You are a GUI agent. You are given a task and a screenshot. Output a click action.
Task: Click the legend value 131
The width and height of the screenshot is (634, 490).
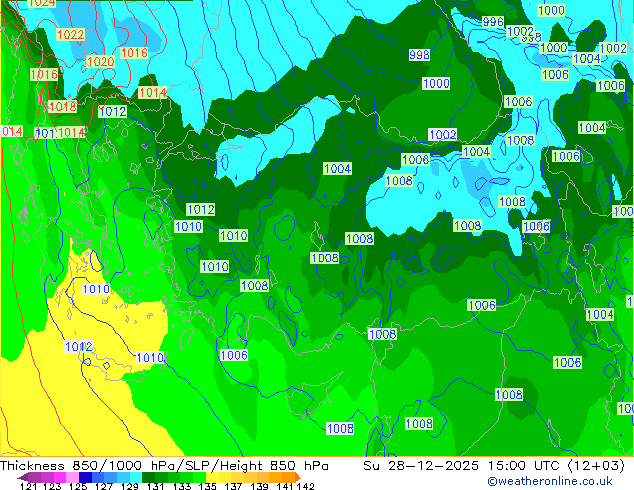(x=156, y=486)
